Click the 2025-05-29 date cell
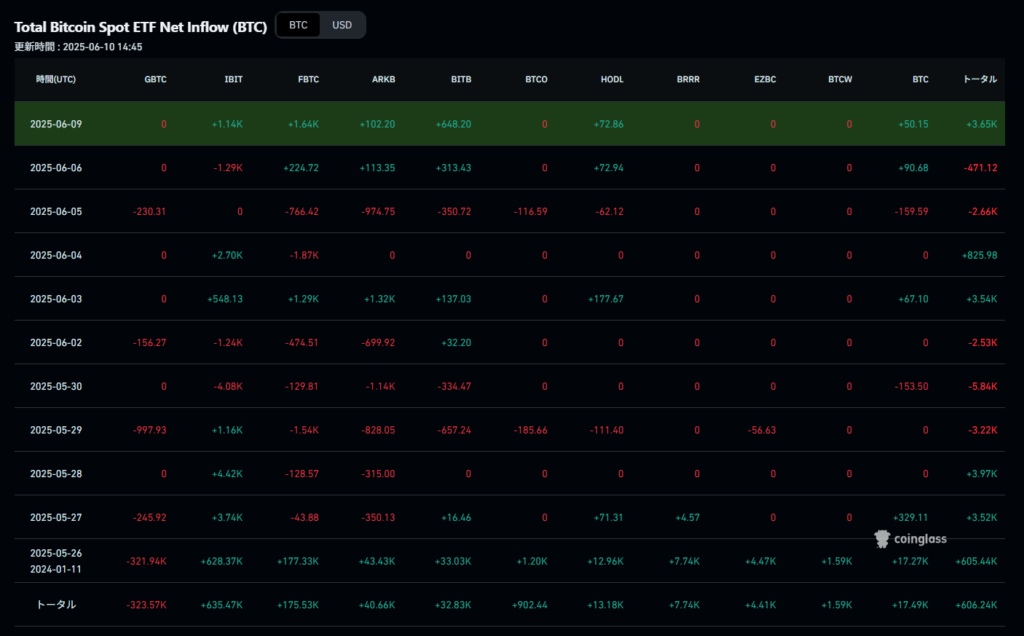Image resolution: width=1024 pixels, height=636 pixels. [x=56, y=430]
